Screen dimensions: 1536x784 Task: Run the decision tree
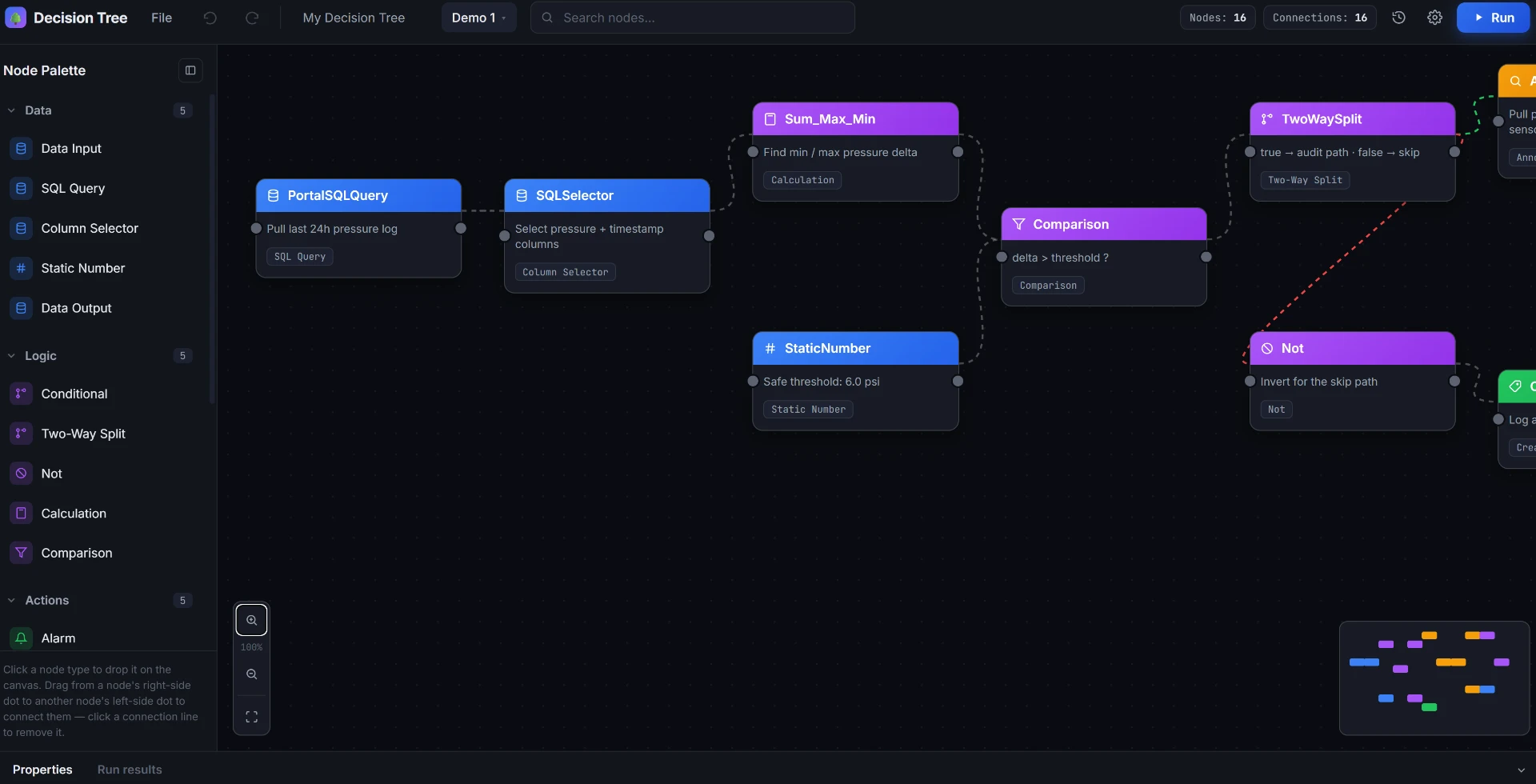click(1493, 18)
